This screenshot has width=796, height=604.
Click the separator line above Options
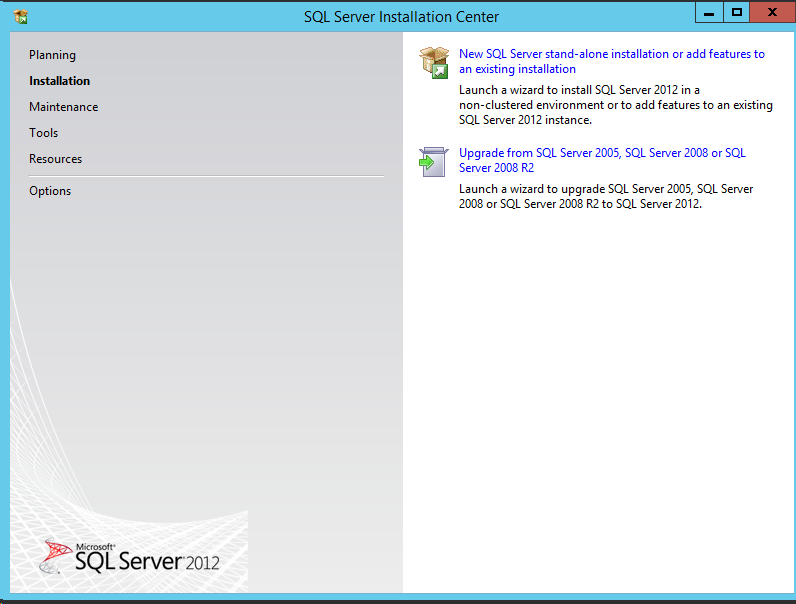pyautogui.click(x=206, y=177)
